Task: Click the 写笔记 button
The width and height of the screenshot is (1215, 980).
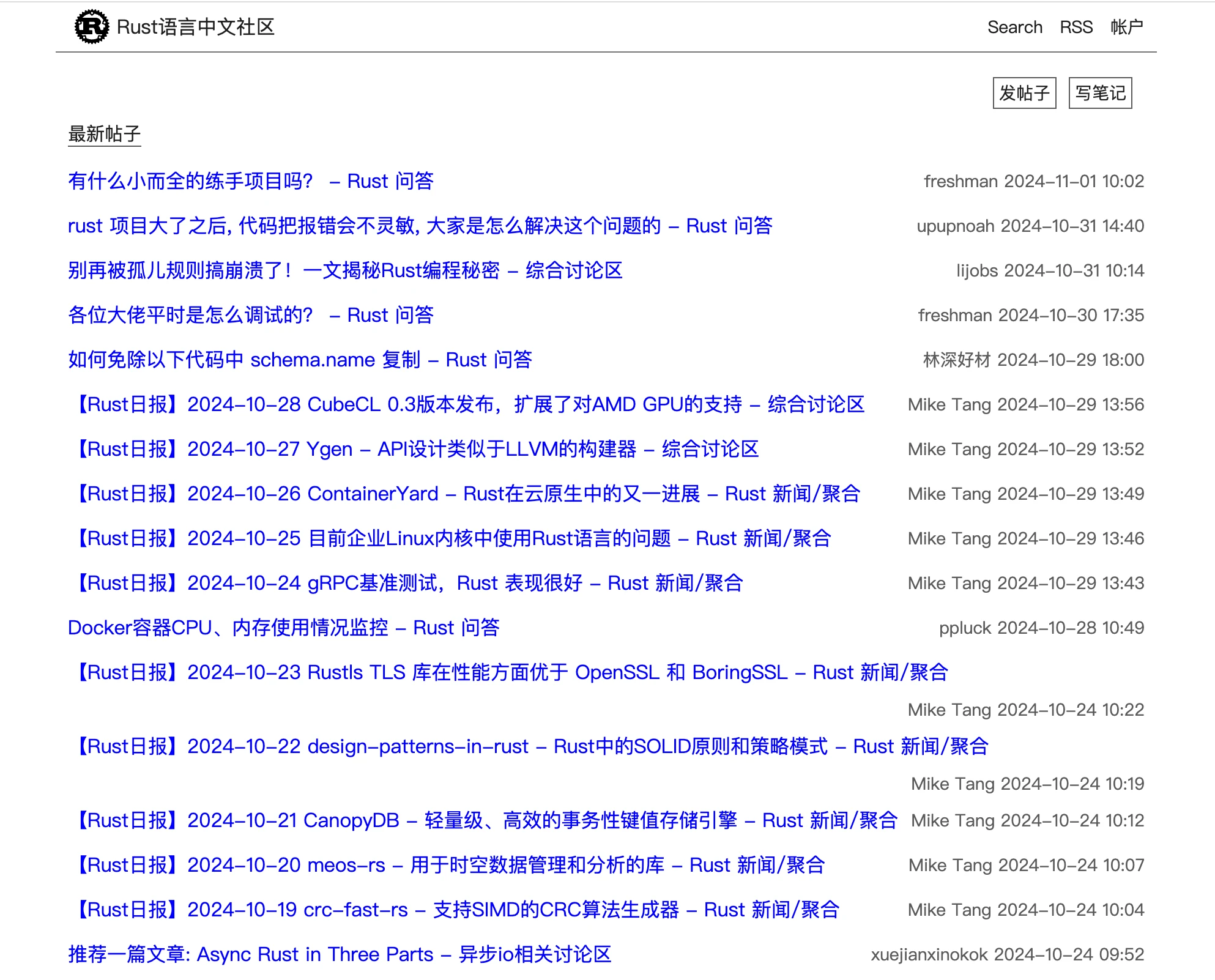Action: coord(1099,93)
